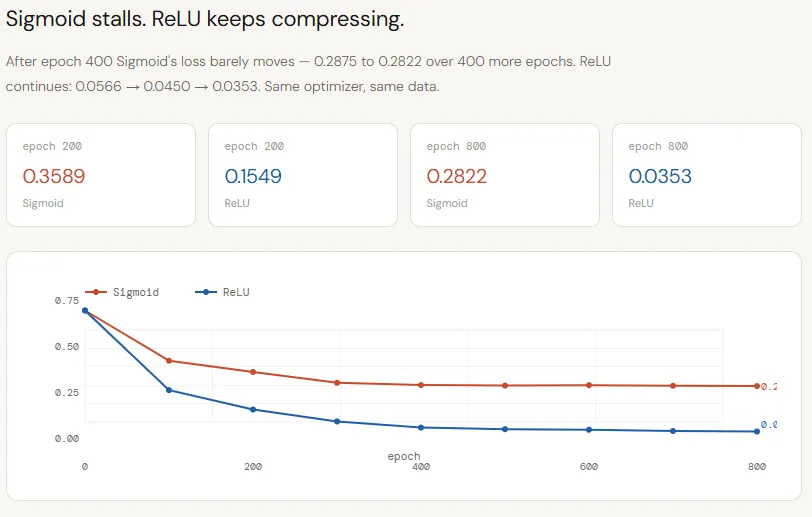Click the Sigmoid data point at epoch 100

click(x=169, y=361)
